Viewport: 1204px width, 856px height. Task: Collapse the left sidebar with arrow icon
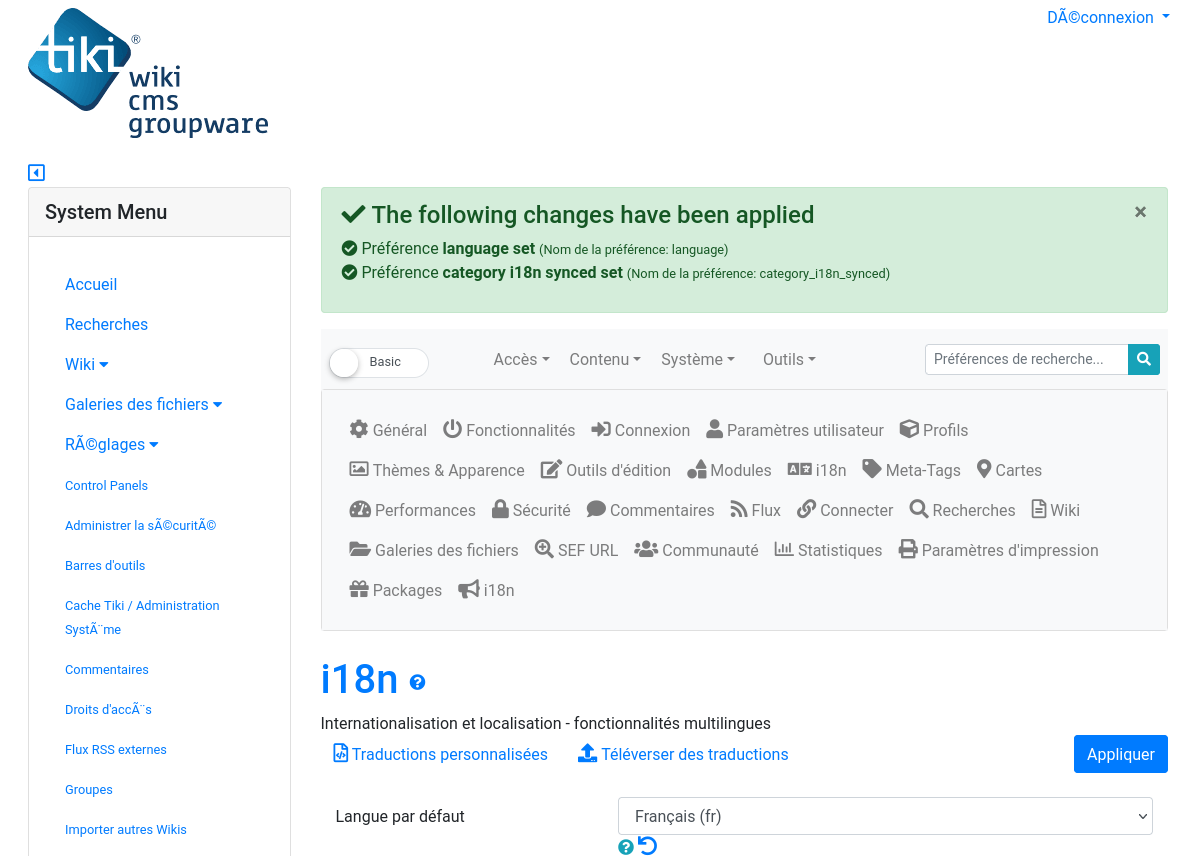click(x=37, y=173)
